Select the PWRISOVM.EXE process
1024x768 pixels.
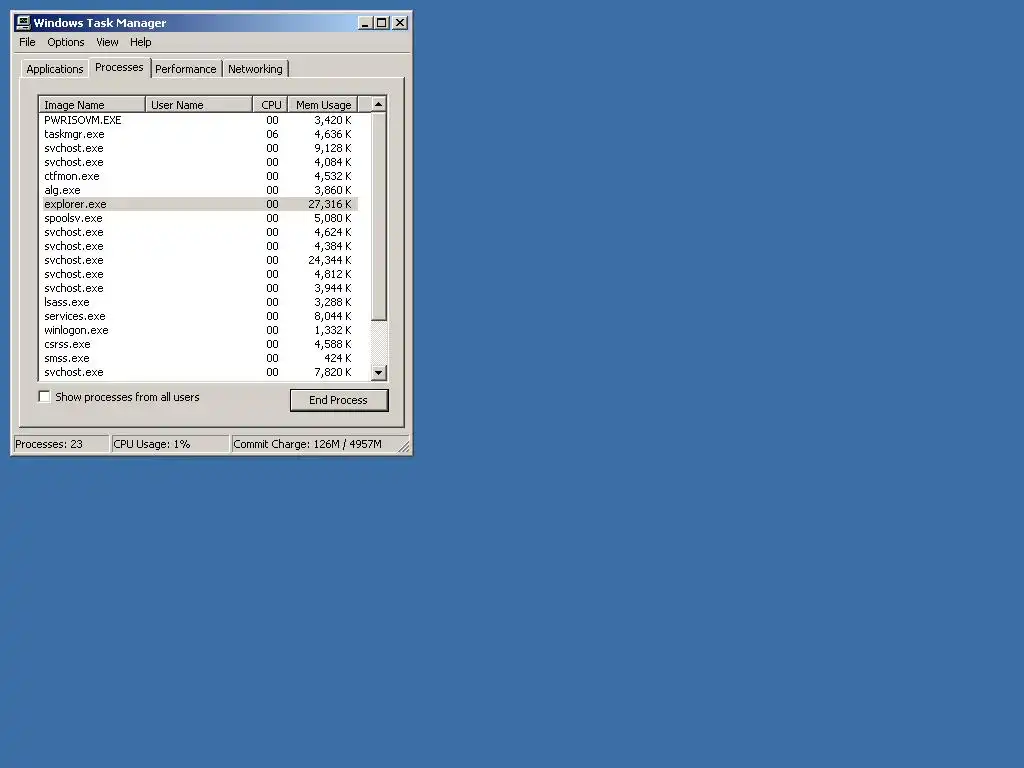(200, 120)
